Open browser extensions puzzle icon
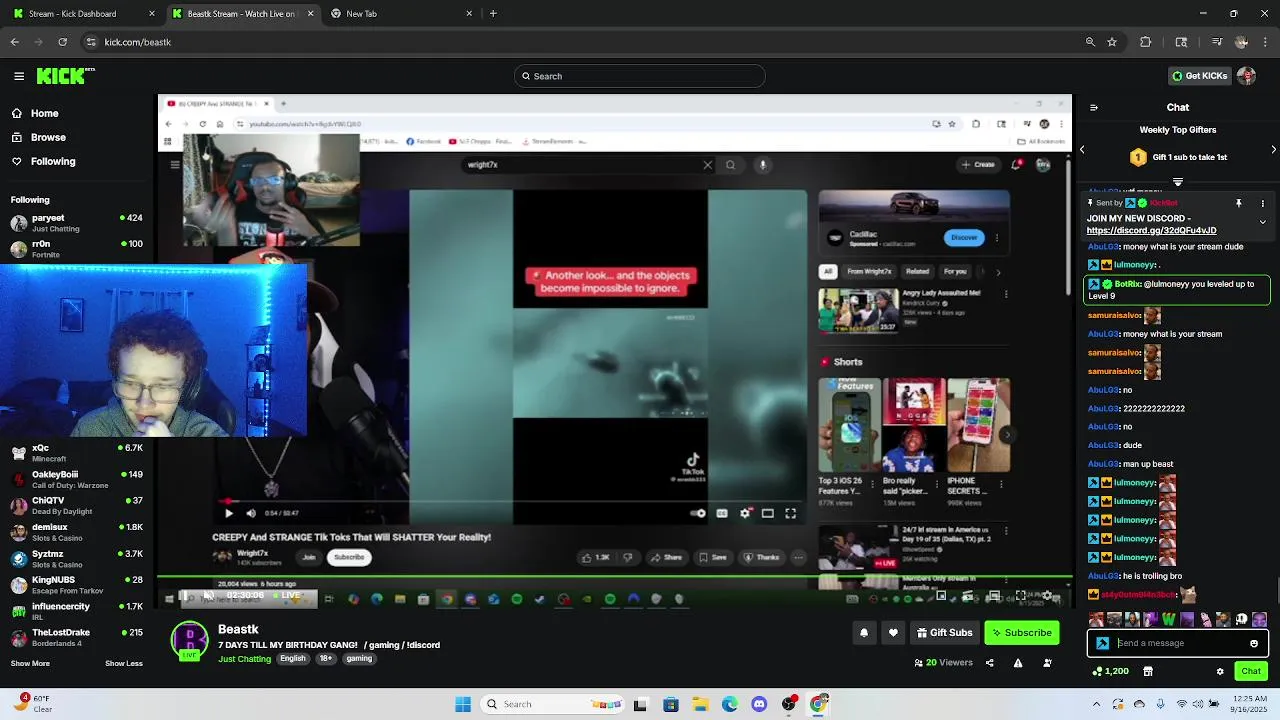Viewport: 1280px width, 720px height. [1146, 42]
